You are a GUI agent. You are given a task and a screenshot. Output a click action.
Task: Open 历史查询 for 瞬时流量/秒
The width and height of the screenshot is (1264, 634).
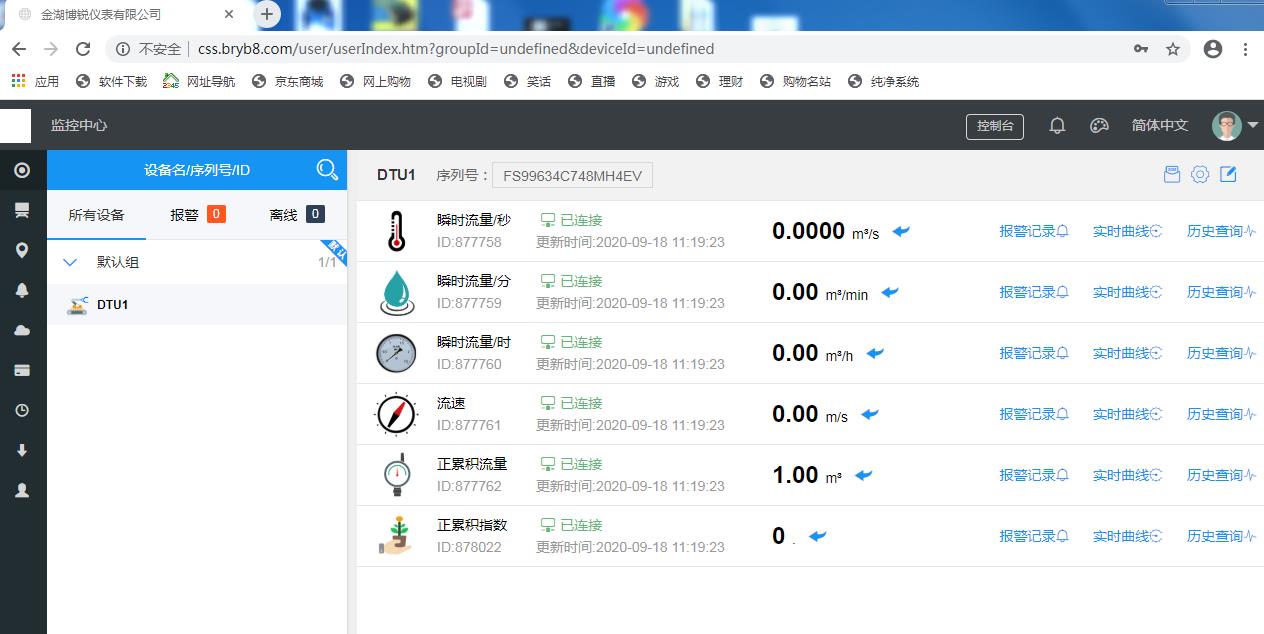(1220, 231)
